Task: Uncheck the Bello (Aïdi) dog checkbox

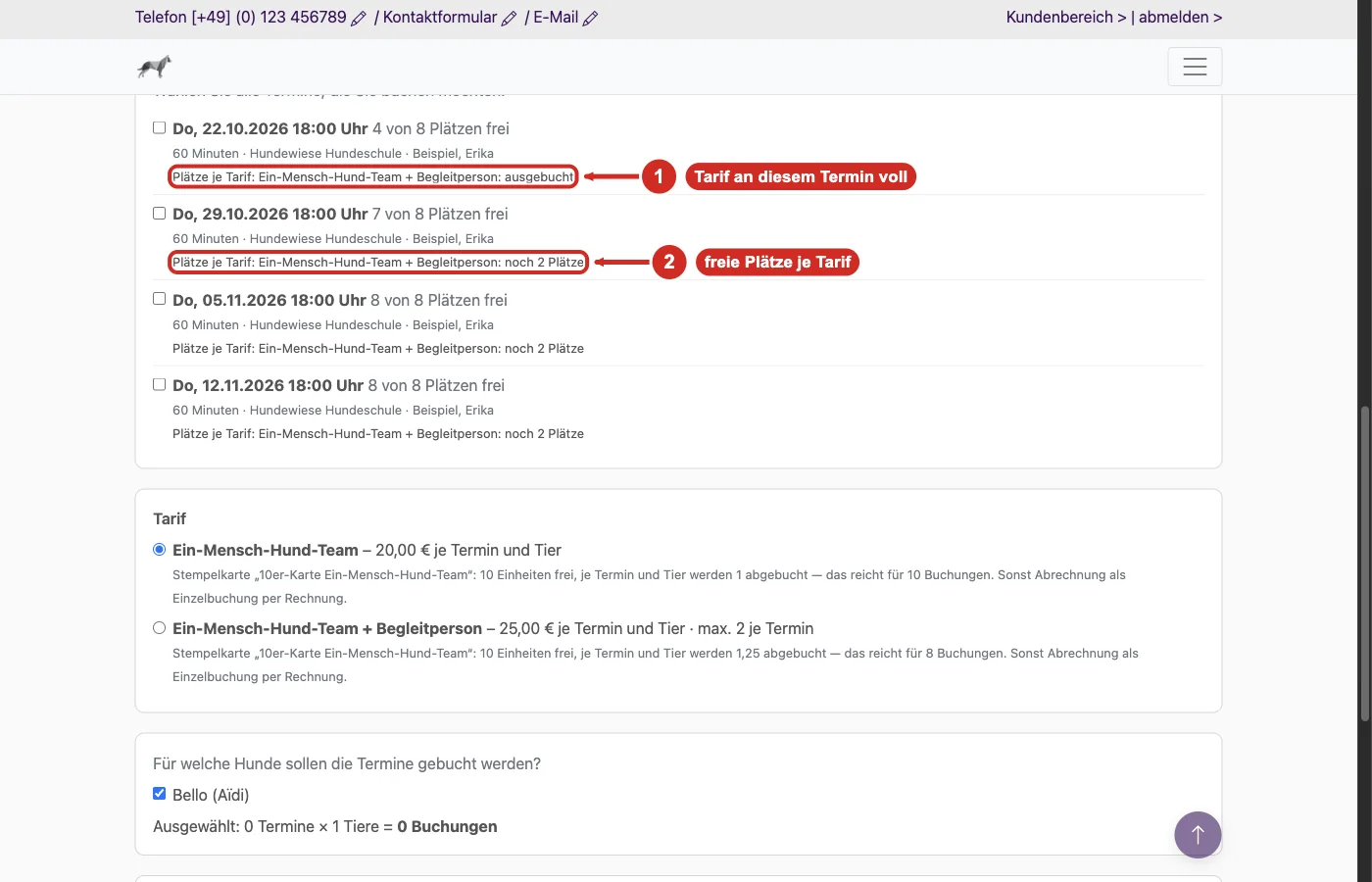Action: [159, 794]
